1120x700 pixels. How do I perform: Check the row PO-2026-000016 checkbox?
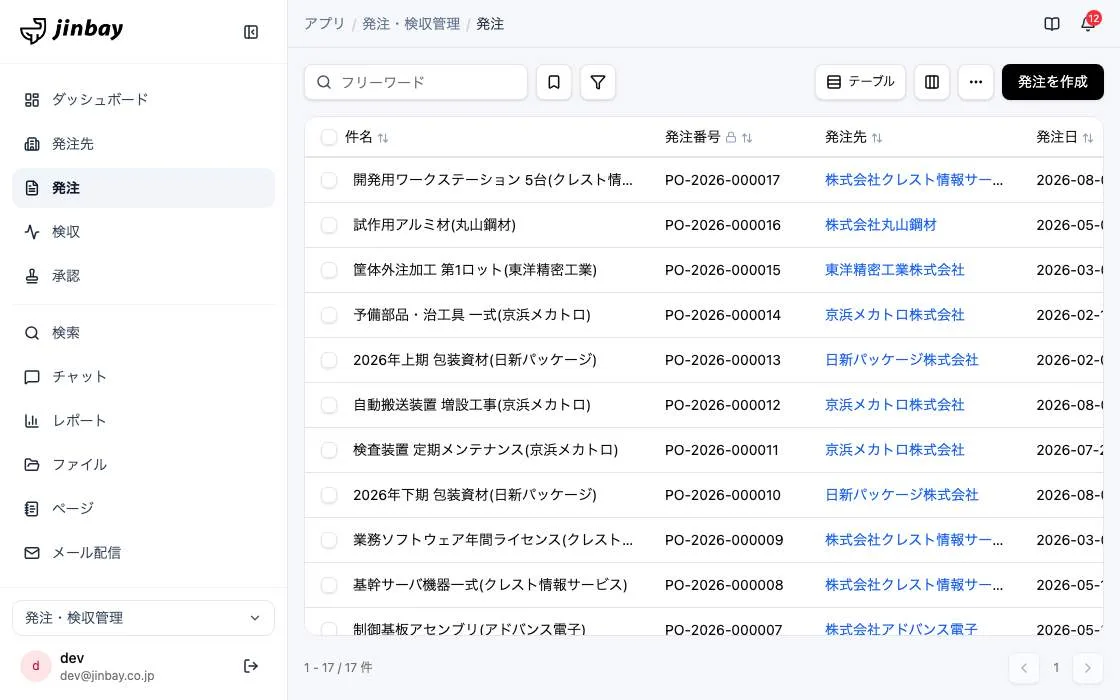(329, 225)
